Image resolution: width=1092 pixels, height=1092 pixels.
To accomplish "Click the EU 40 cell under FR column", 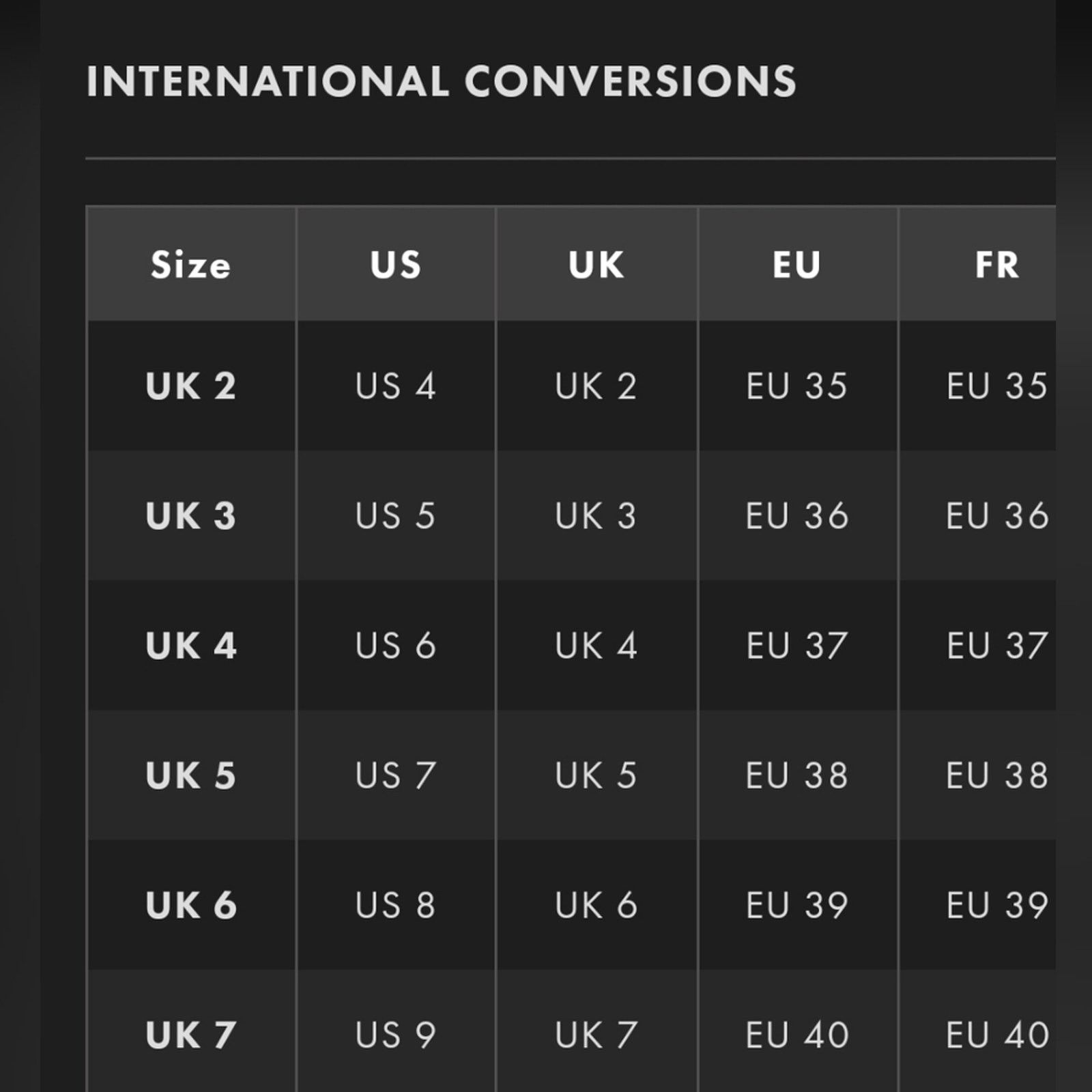I will click(x=996, y=1035).
